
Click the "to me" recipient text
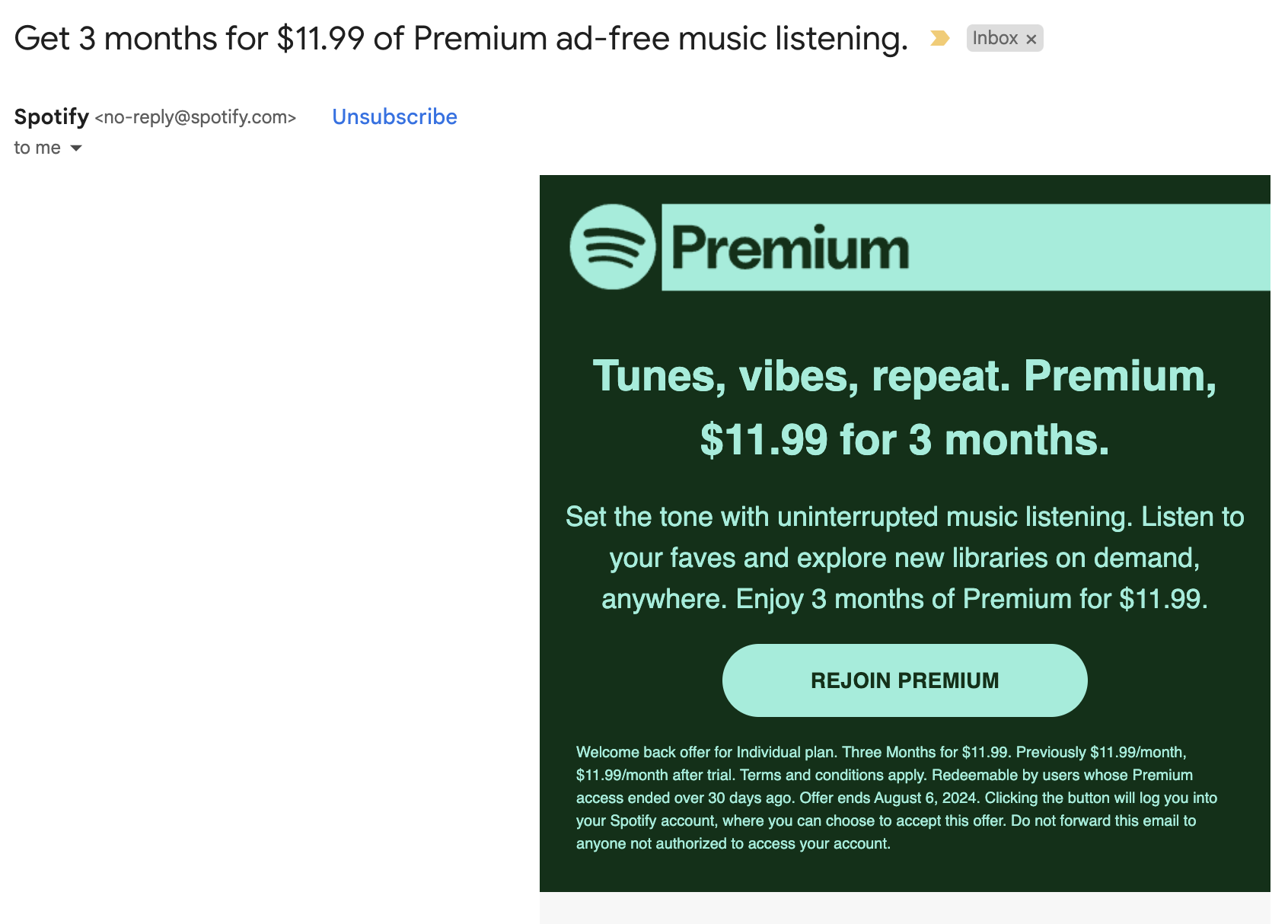point(37,148)
